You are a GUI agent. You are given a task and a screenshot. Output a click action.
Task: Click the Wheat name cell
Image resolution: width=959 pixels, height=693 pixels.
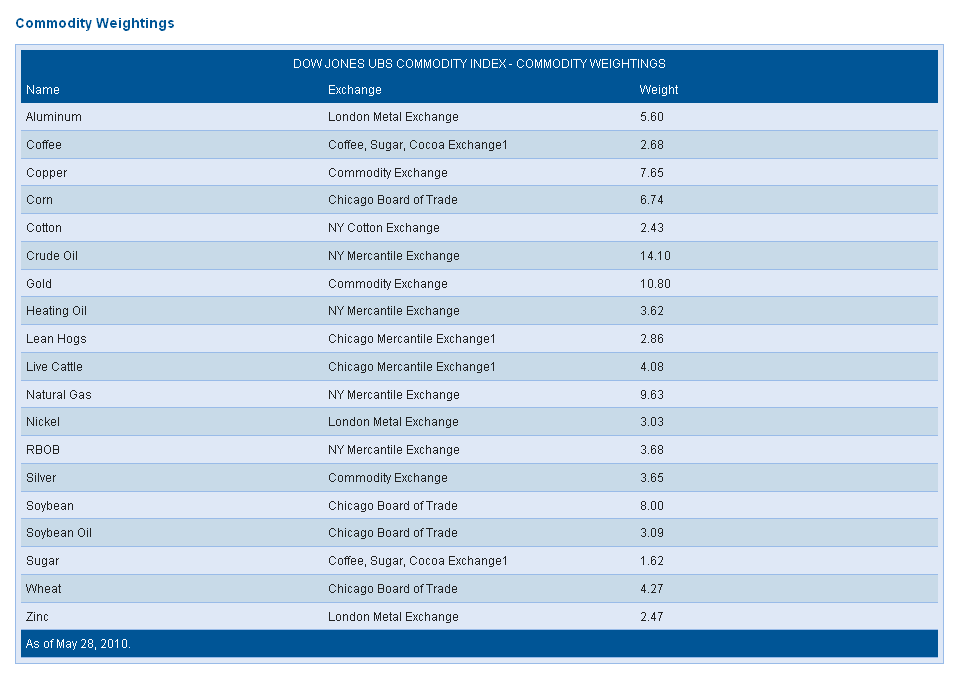(43, 589)
